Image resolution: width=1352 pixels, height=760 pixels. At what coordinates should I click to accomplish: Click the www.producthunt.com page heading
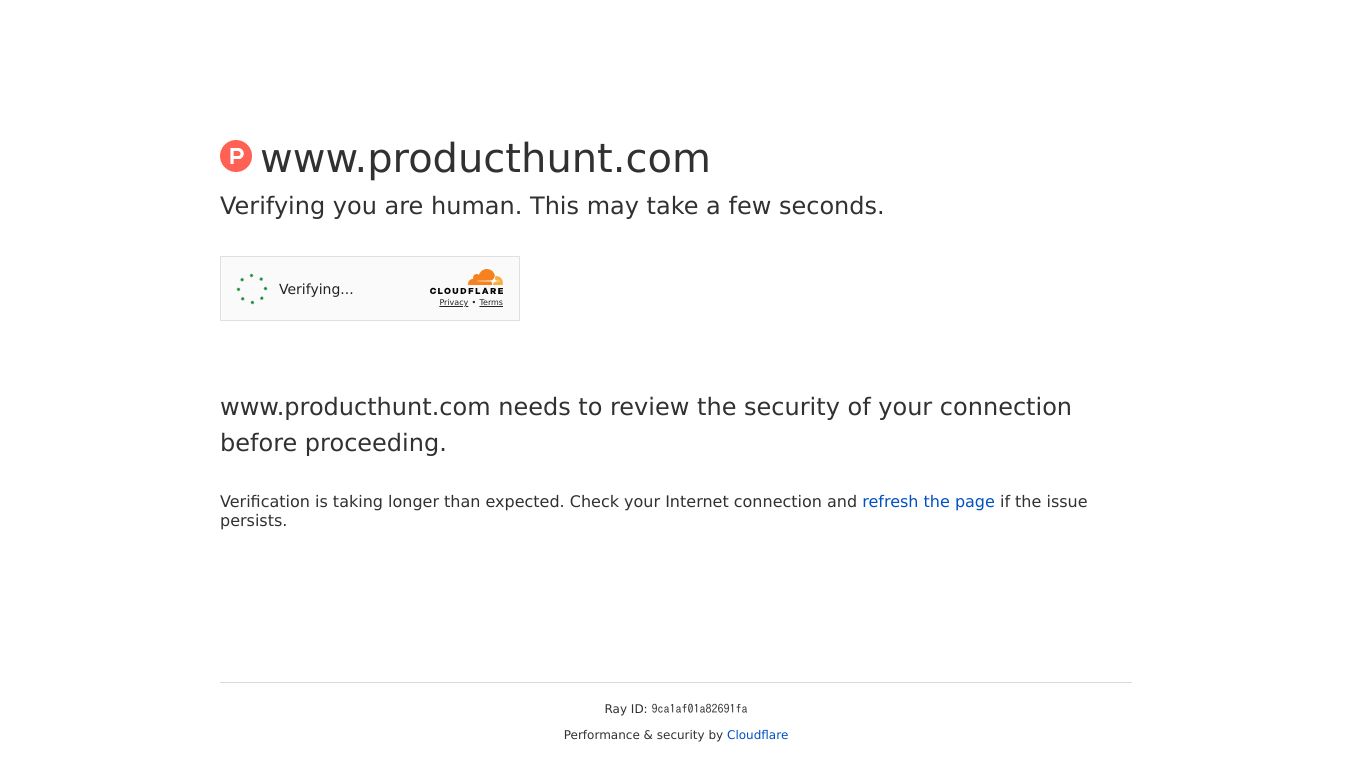(x=485, y=158)
